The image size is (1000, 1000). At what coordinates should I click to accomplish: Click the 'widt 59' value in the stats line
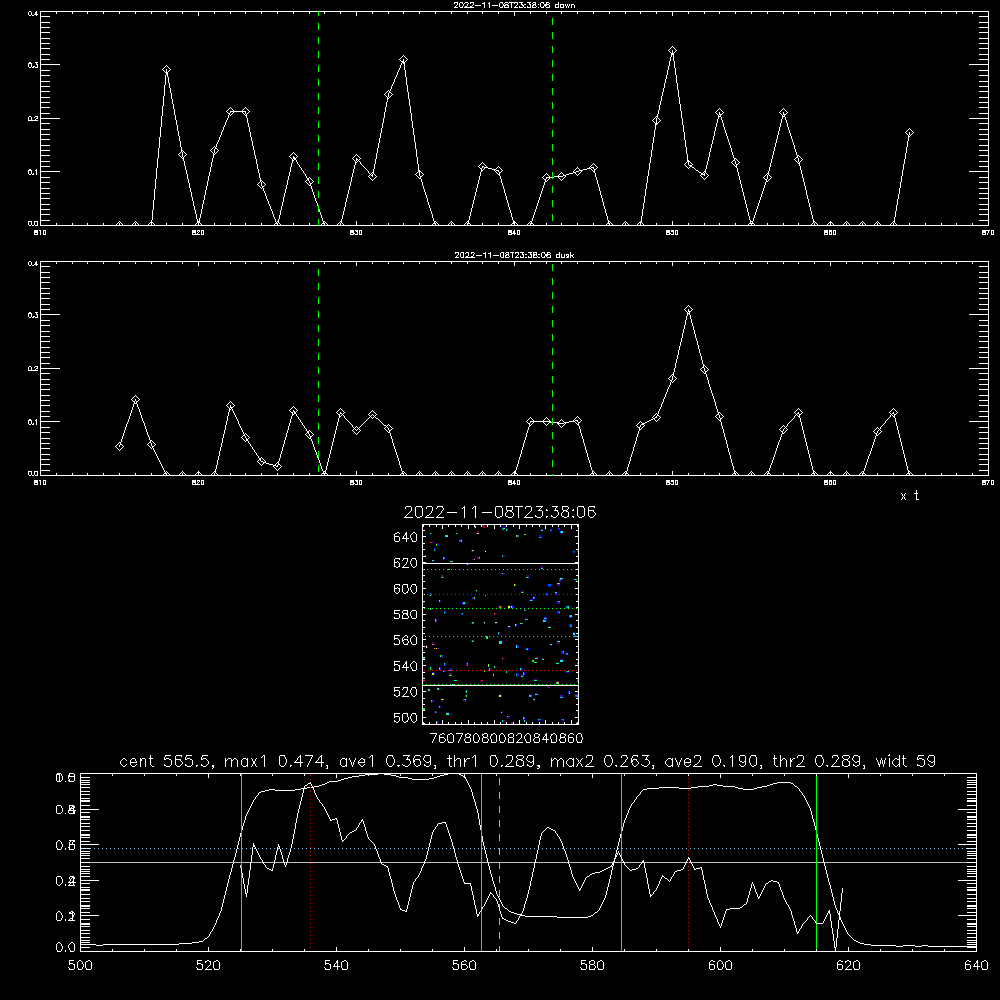tap(906, 761)
